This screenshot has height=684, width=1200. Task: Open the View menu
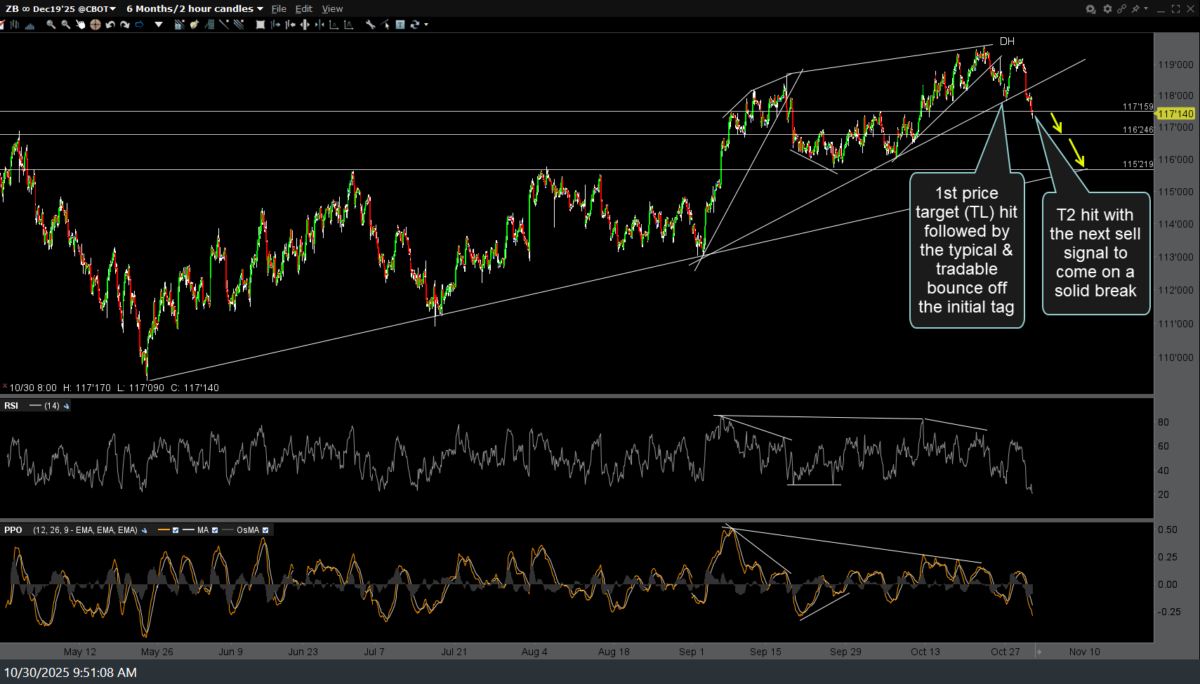[x=332, y=9]
